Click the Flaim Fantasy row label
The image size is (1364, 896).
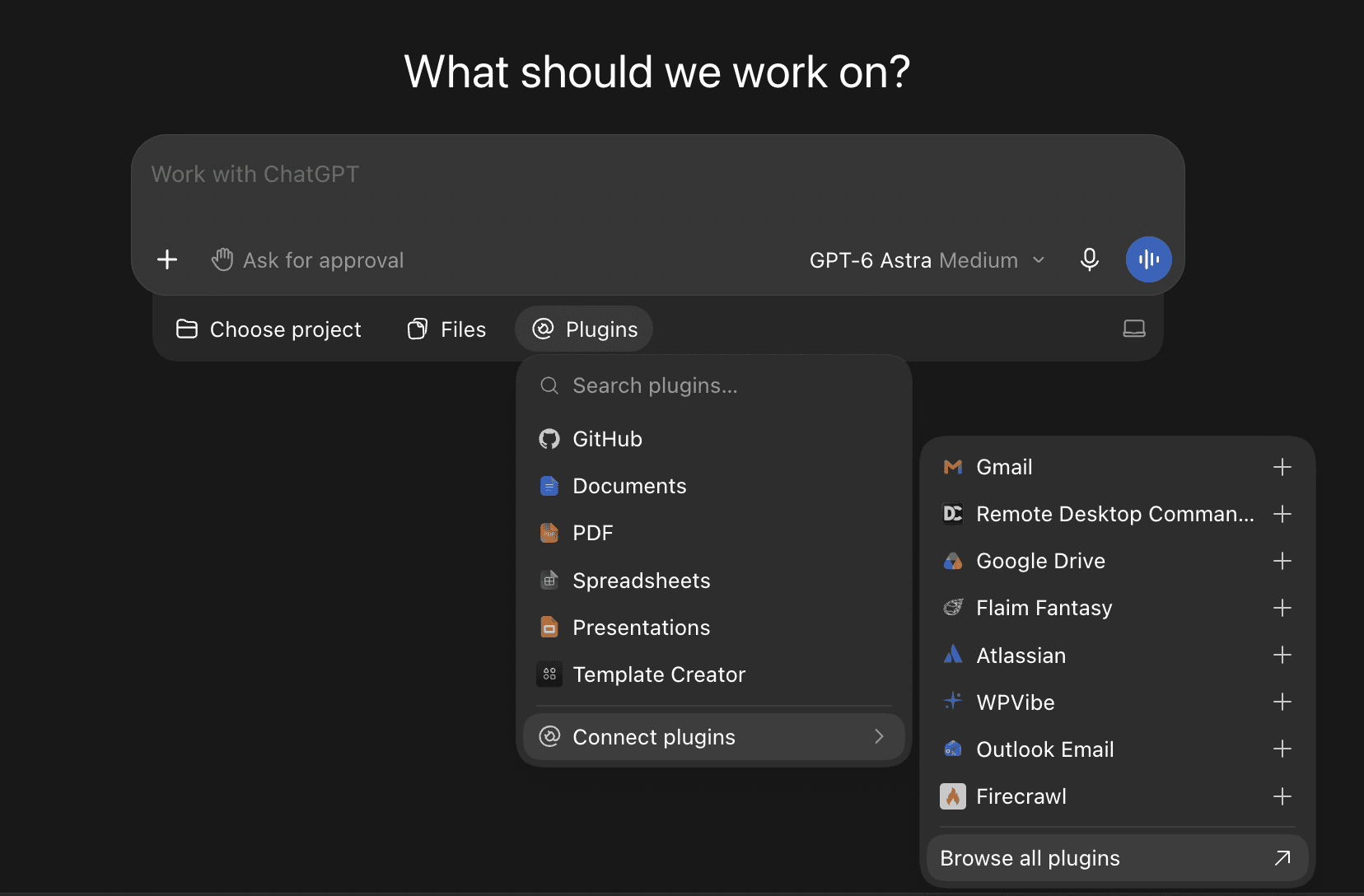point(1044,608)
